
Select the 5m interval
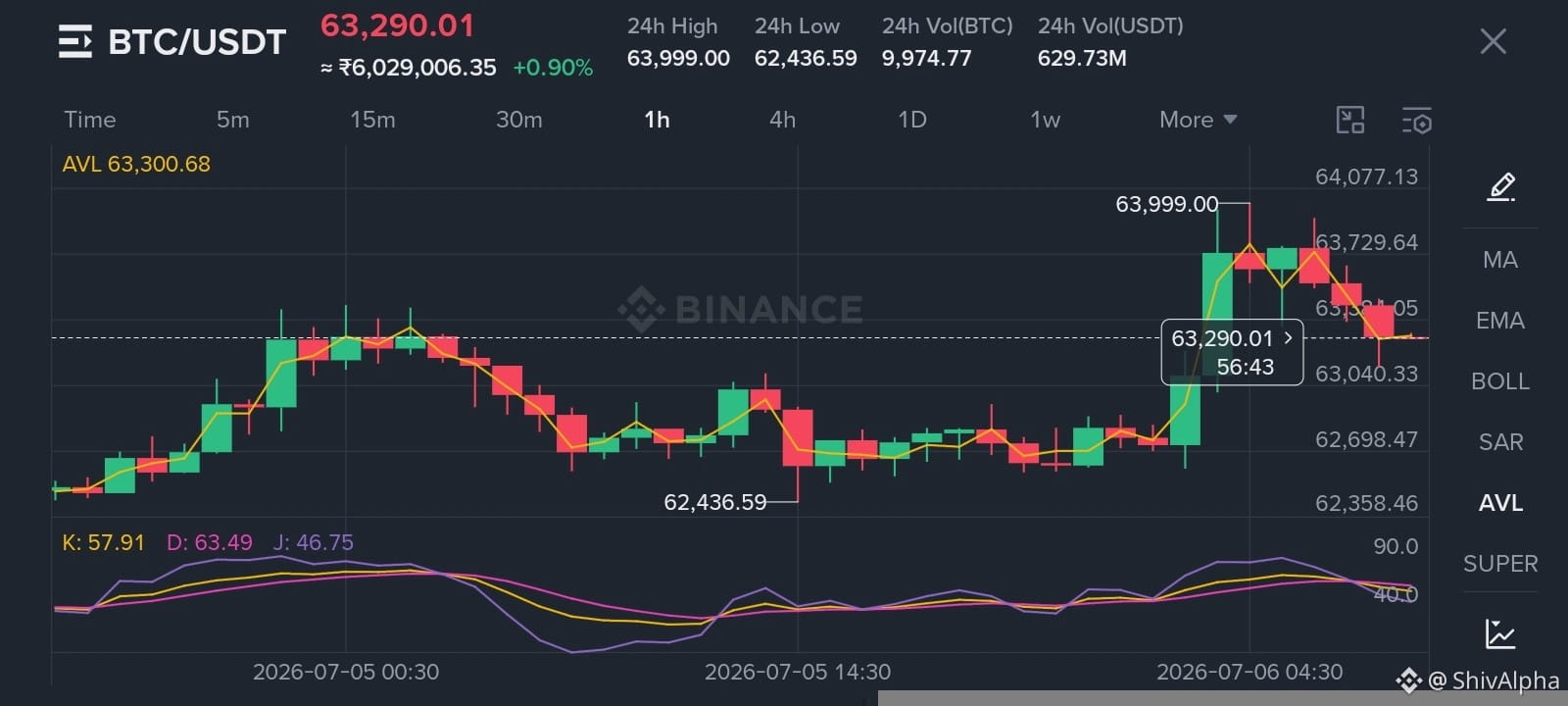[232, 120]
